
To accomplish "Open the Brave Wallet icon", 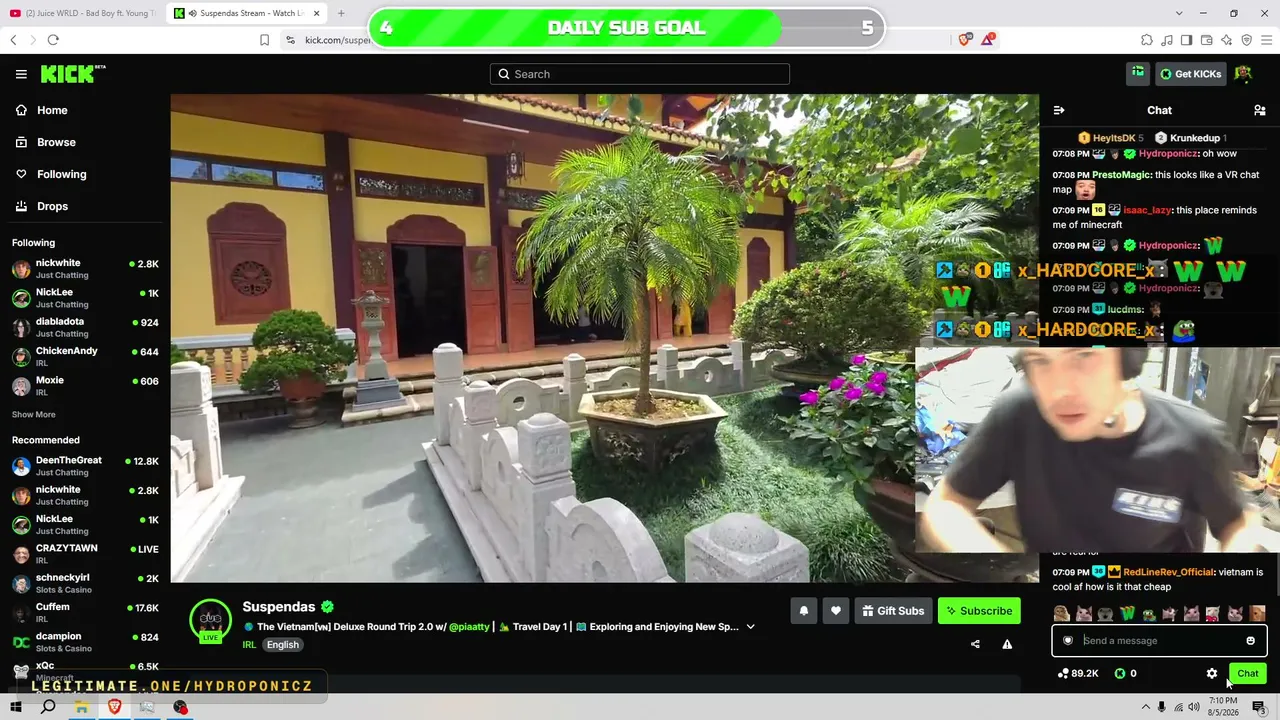I will coord(1206,40).
